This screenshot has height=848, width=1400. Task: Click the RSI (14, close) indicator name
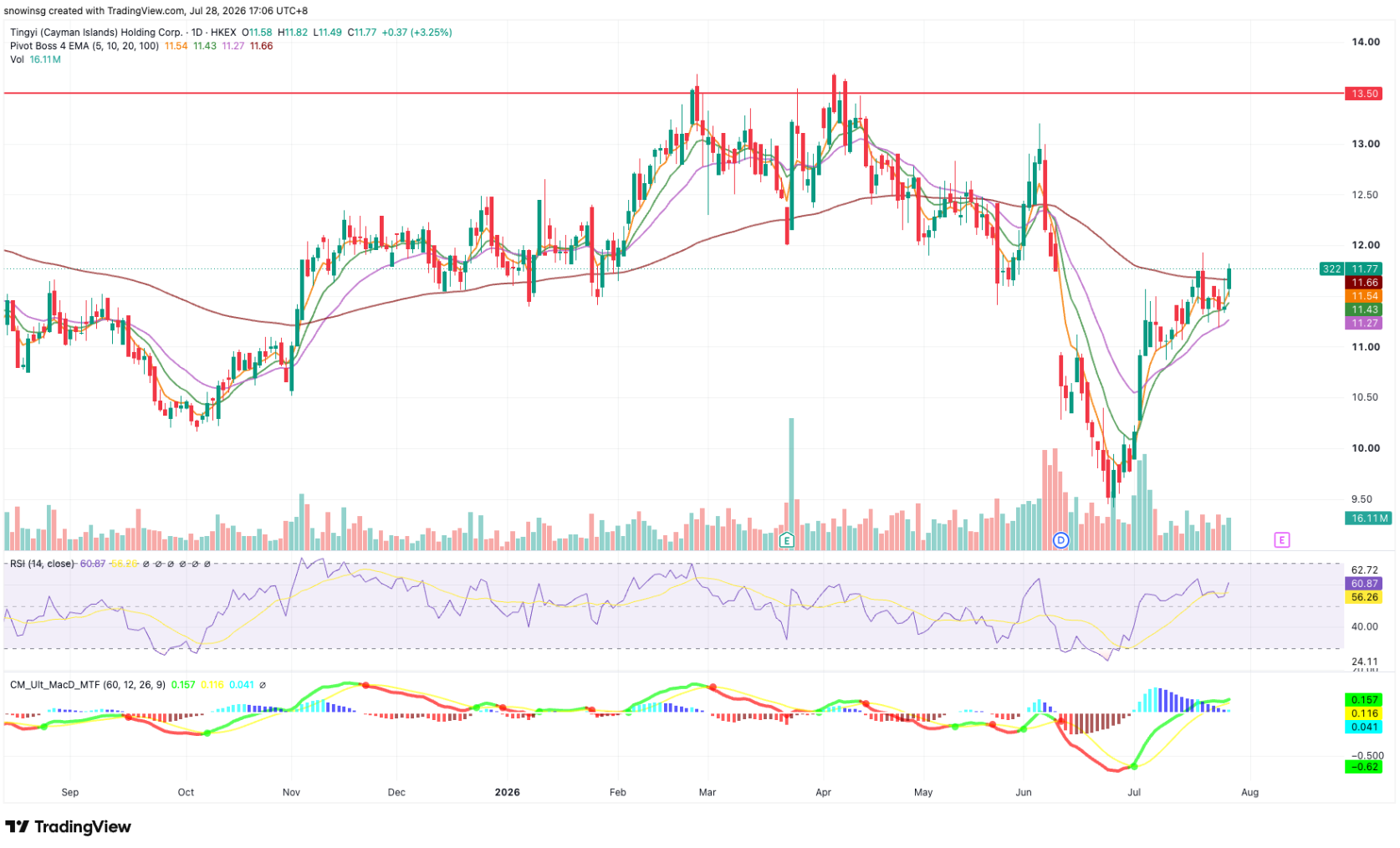pyautogui.click(x=42, y=564)
